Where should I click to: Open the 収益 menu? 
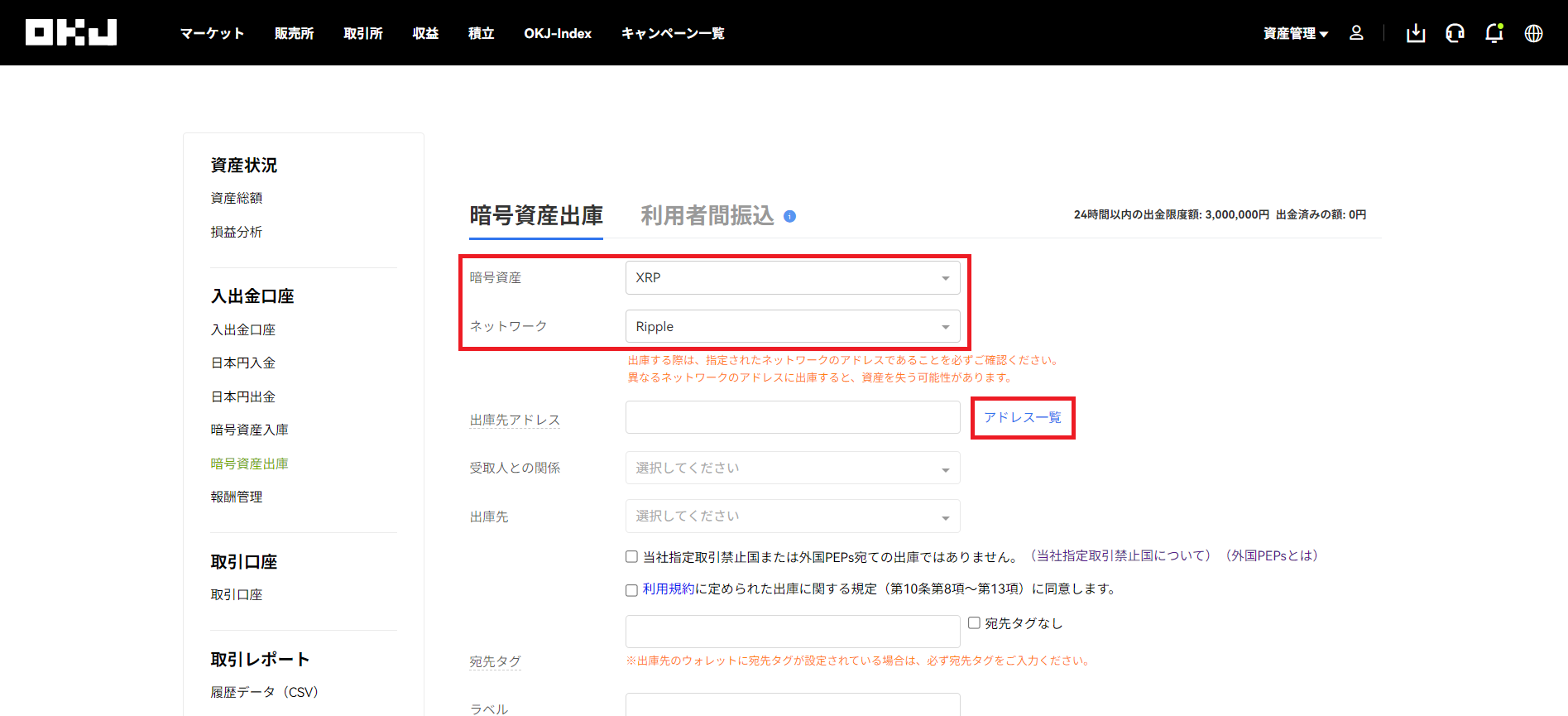pyautogui.click(x=425, y=33)
